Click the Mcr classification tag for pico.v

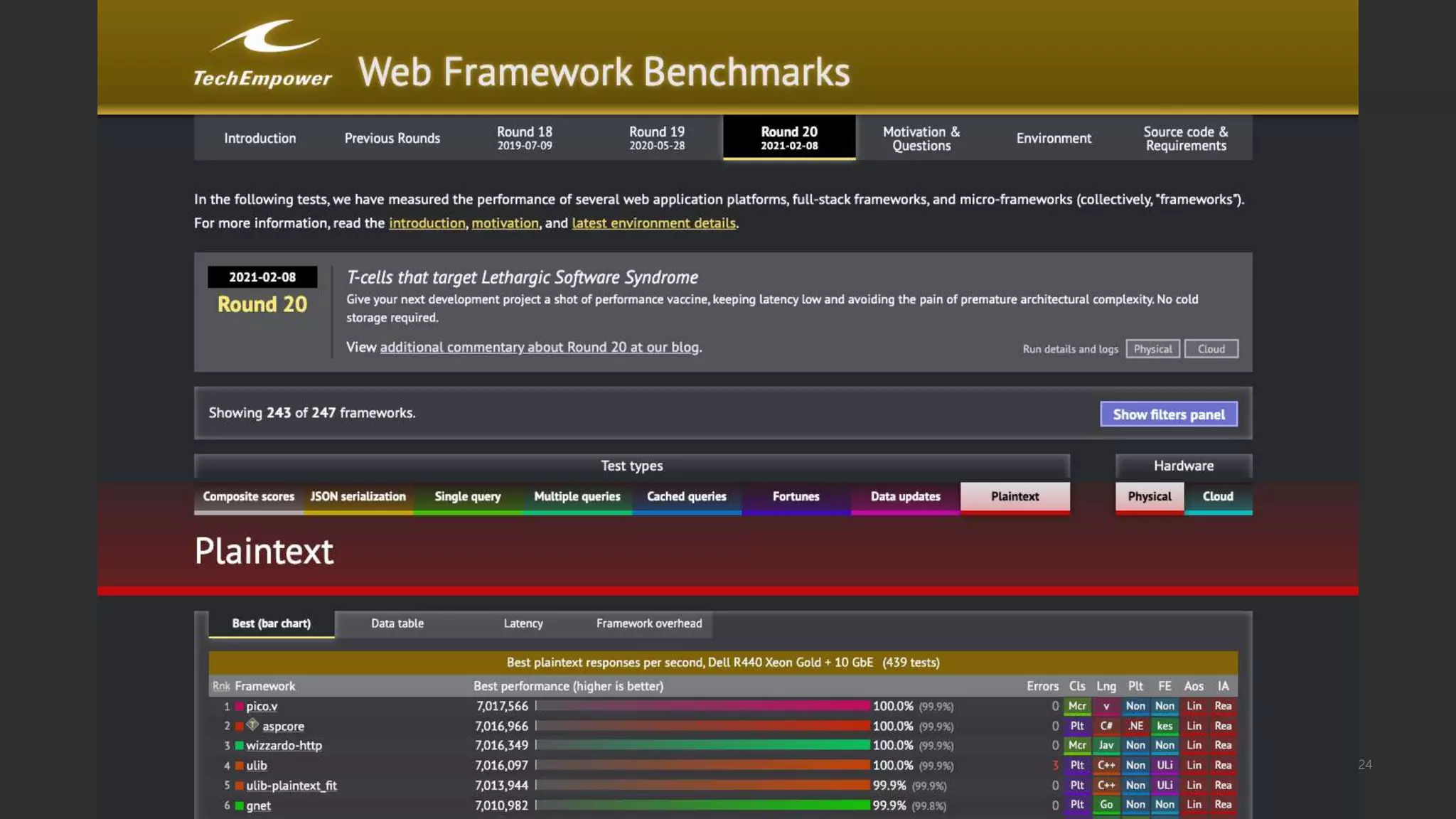coord(1077,706)
